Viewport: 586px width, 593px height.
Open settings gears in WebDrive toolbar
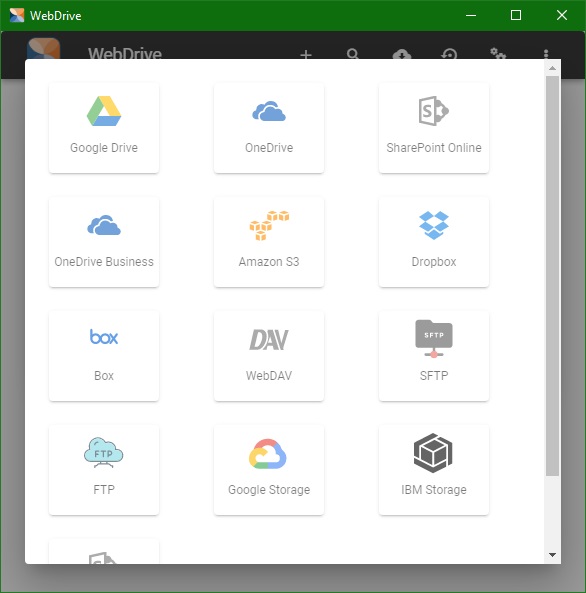click(x=498, y=53)
